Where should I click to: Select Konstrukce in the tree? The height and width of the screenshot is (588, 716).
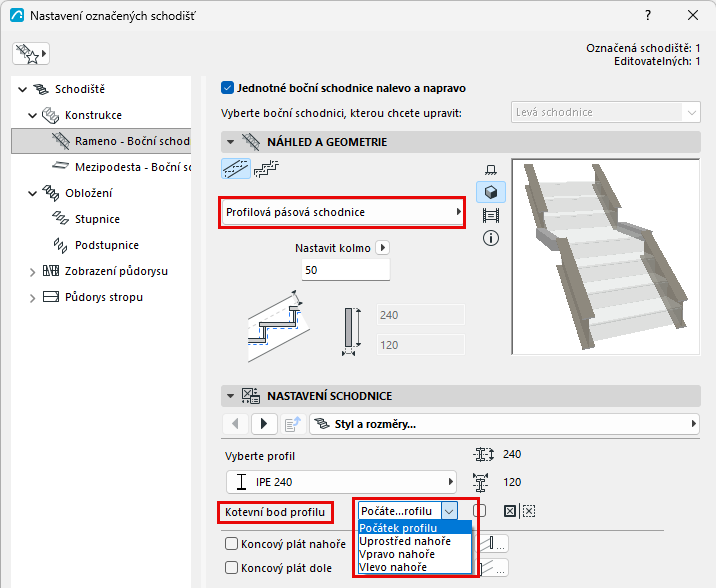click(93, 115)
